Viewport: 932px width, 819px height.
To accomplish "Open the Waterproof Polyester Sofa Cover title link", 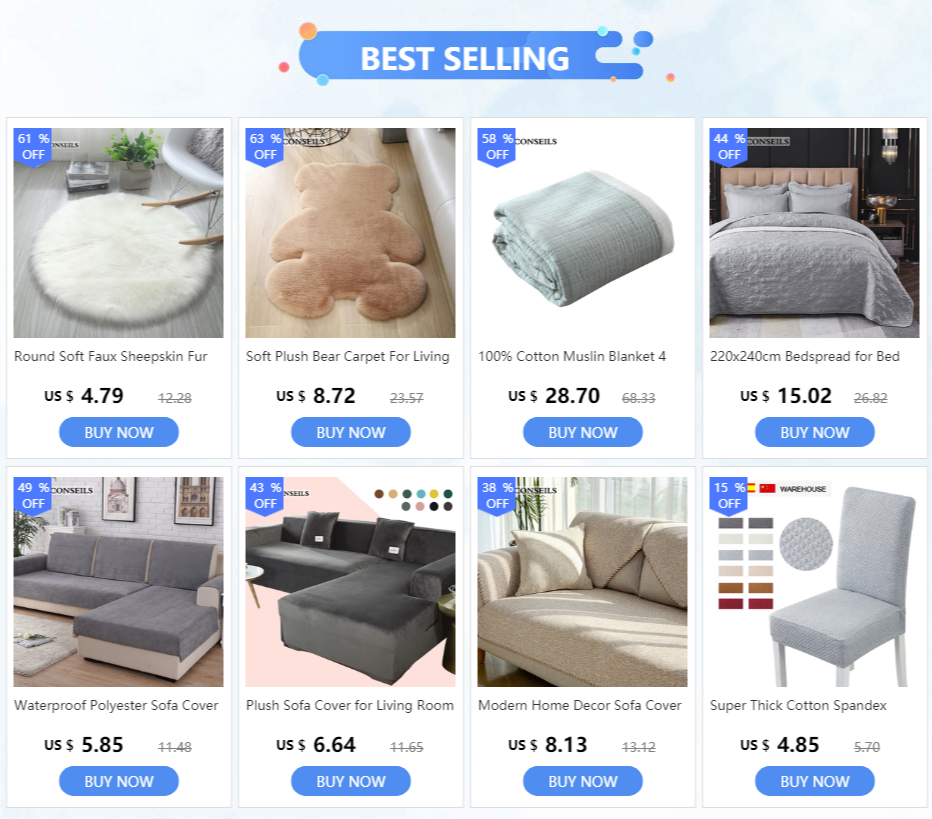I will click(x=116, y=705).
